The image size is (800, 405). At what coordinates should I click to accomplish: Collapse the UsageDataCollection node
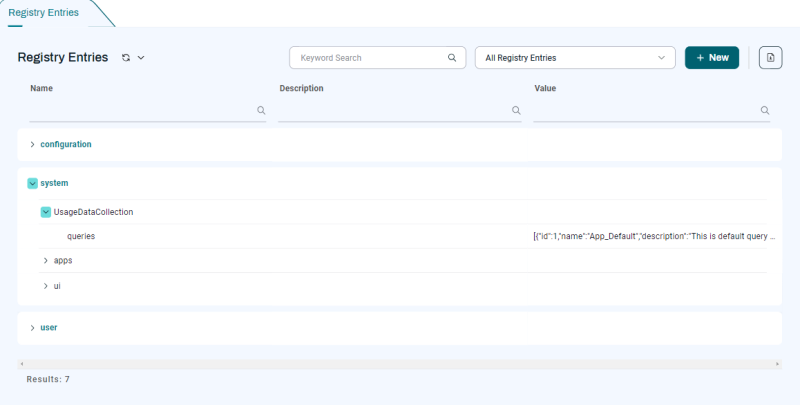coord(45,212)
